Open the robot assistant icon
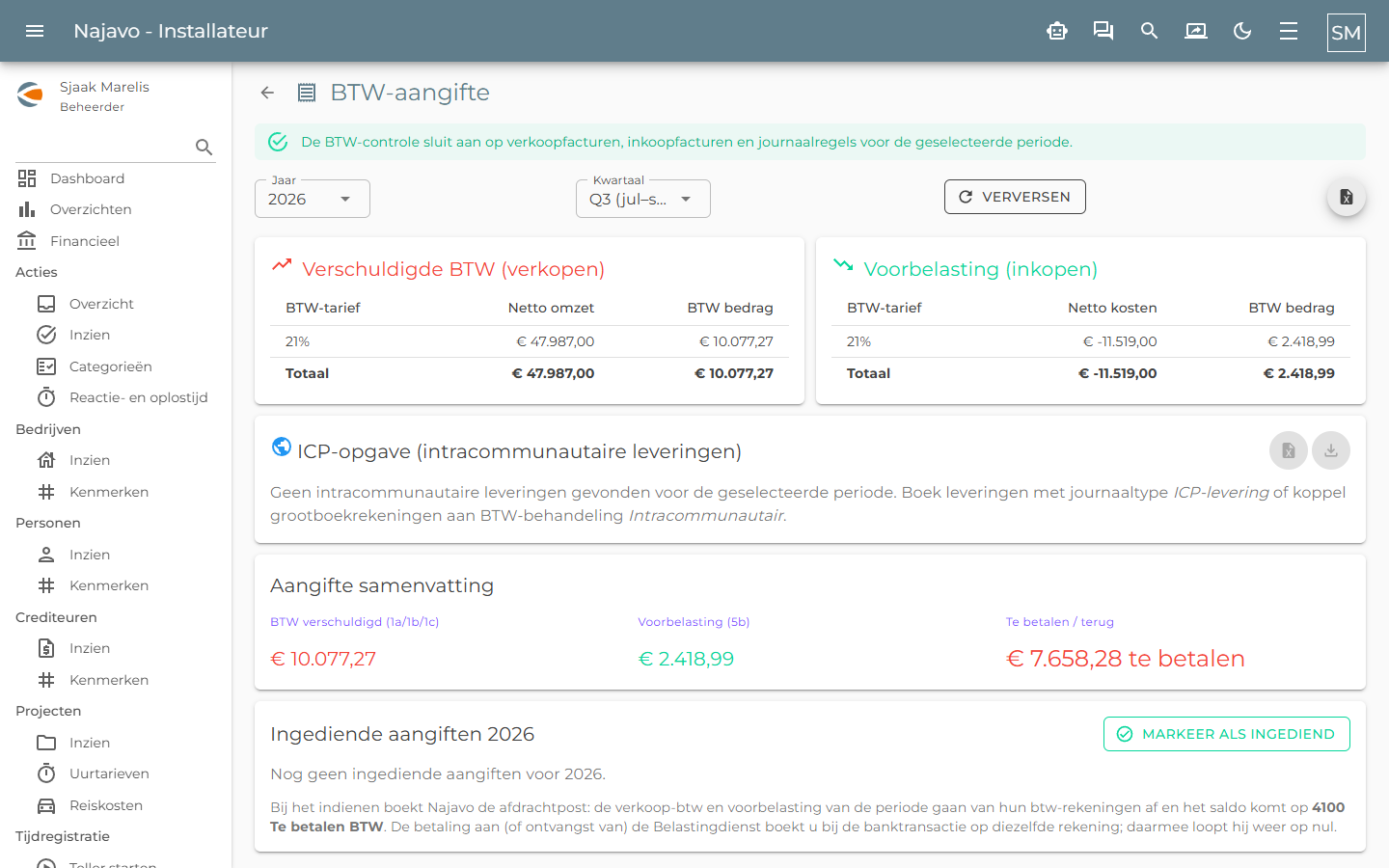1389x868 pixels. pyautogui.click(x=1057, y=31)
